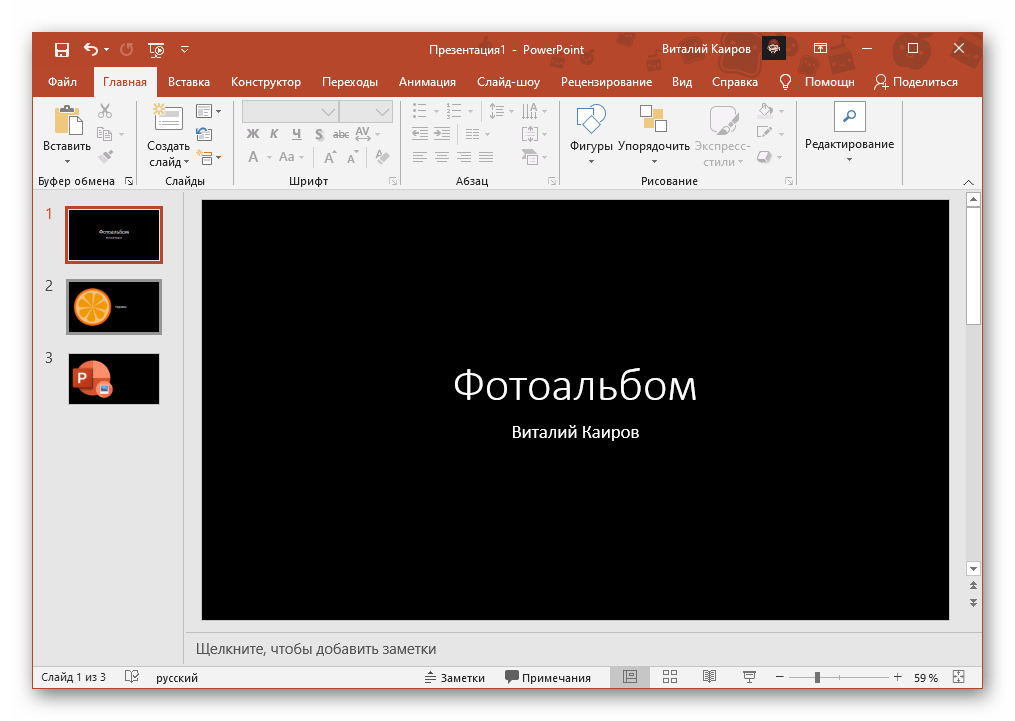Collapse the ribbon with the chevron
The width and height of the screenshot is (1015, 721).
click(x=968, y=182)
